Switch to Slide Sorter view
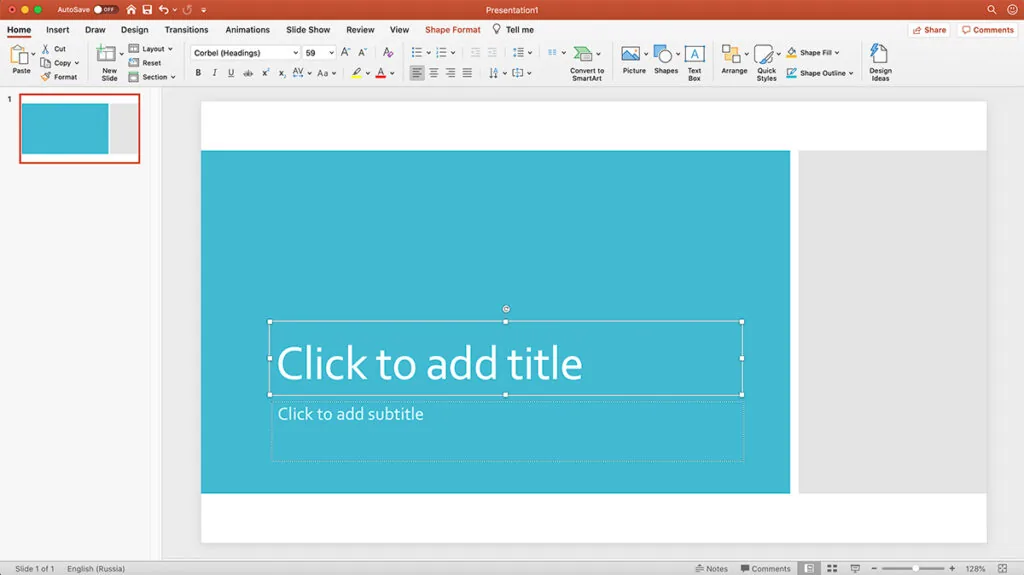Viewport: 1024px width, 575px height. (x=832, y=568)
